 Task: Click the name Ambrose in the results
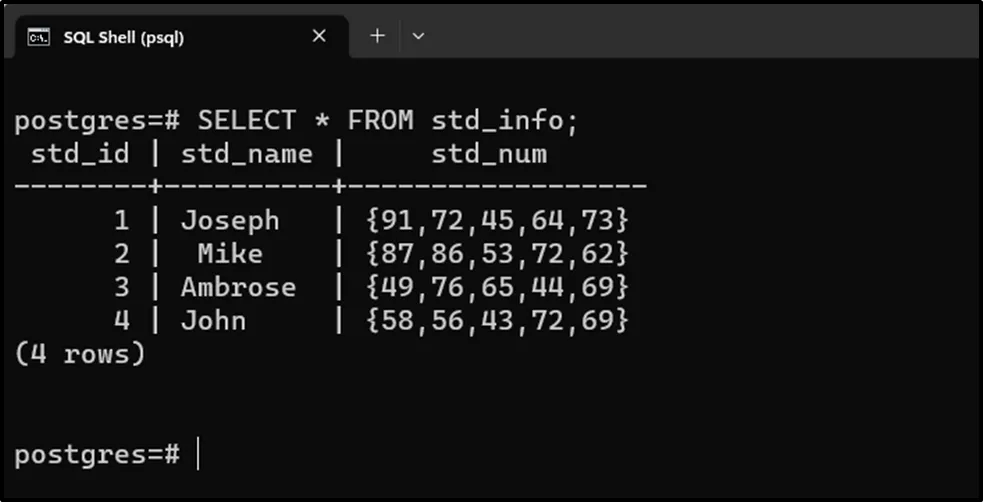tap(238, 288)
